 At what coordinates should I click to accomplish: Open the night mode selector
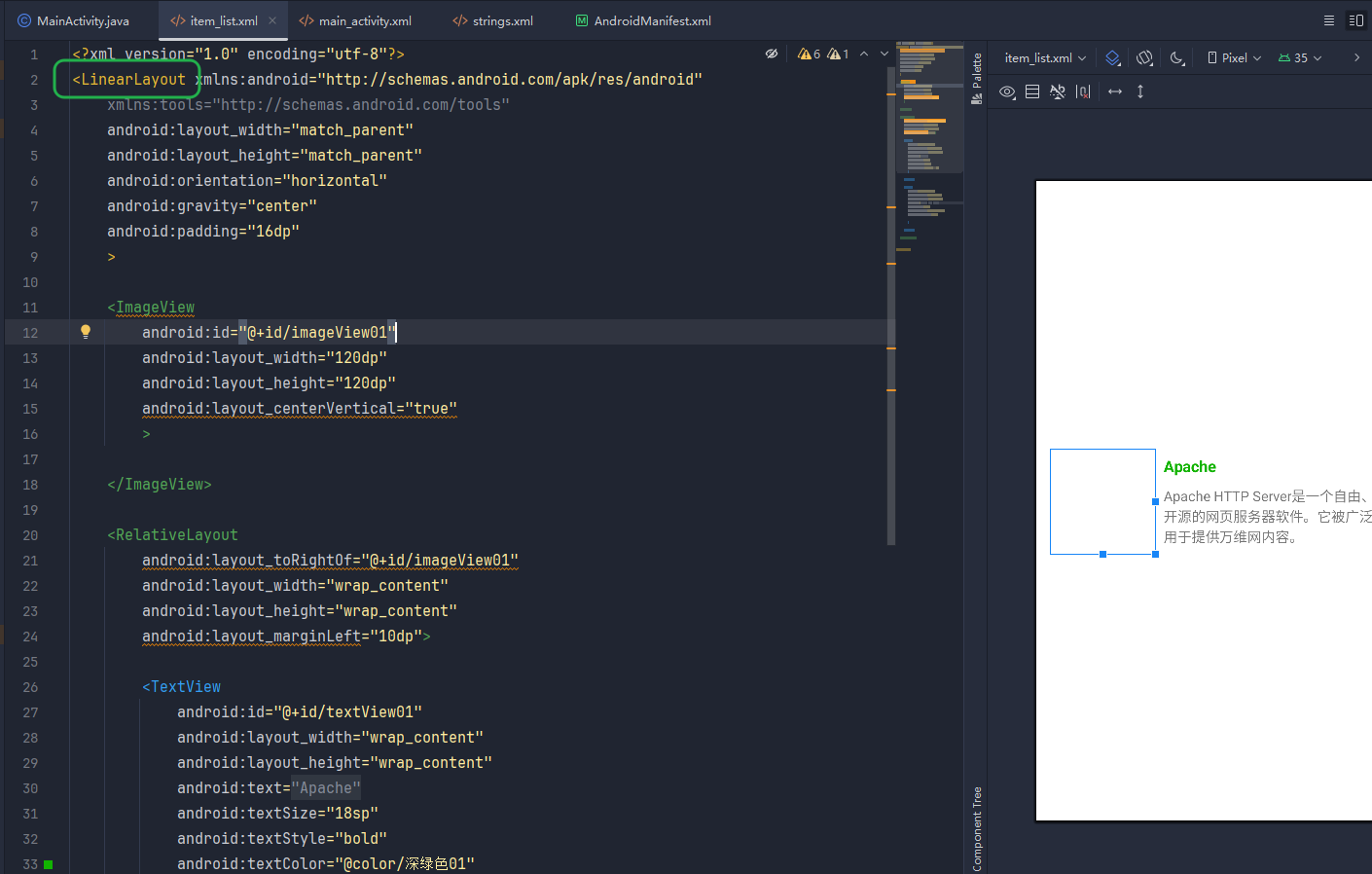[1177, 58]
